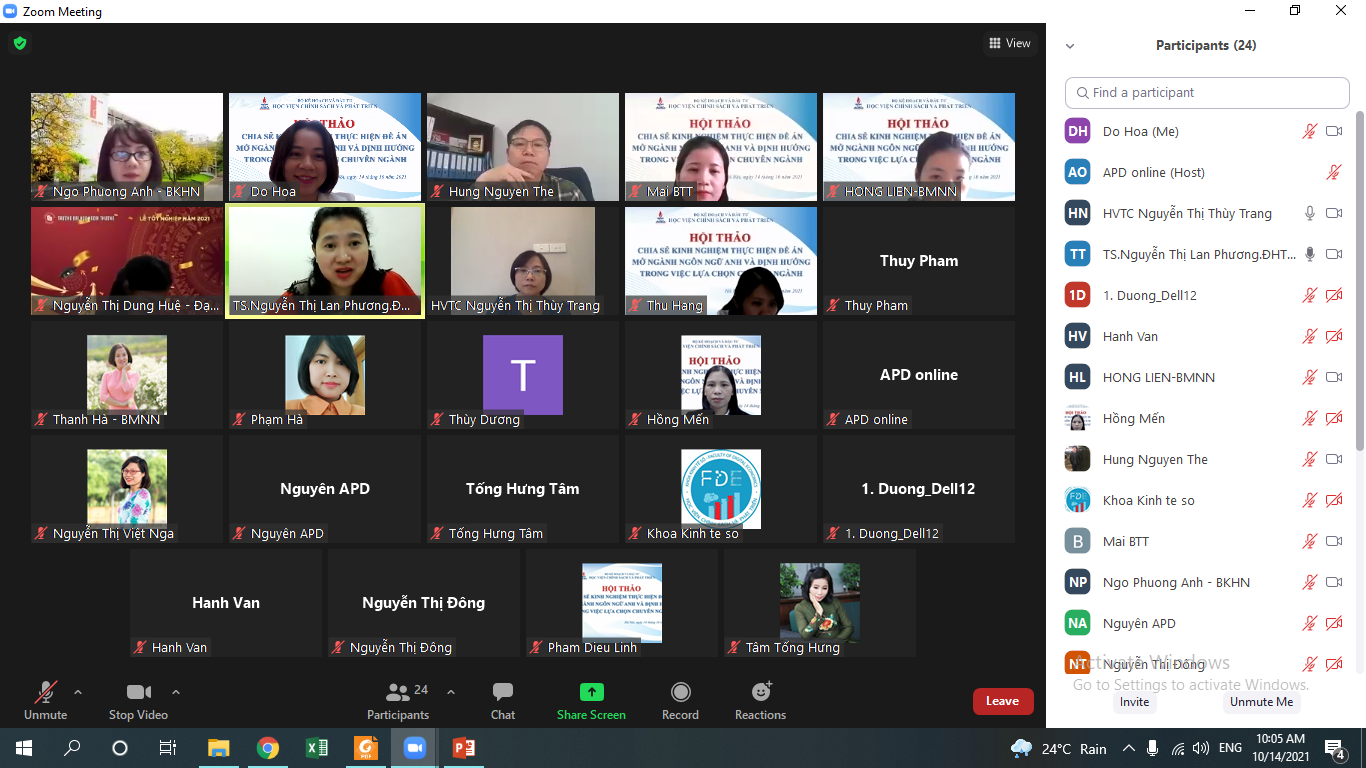This screenshot has height=768, width=1366.
Task: Expand audio options arrow beside Unmute
Action: (x=78, y=691)
